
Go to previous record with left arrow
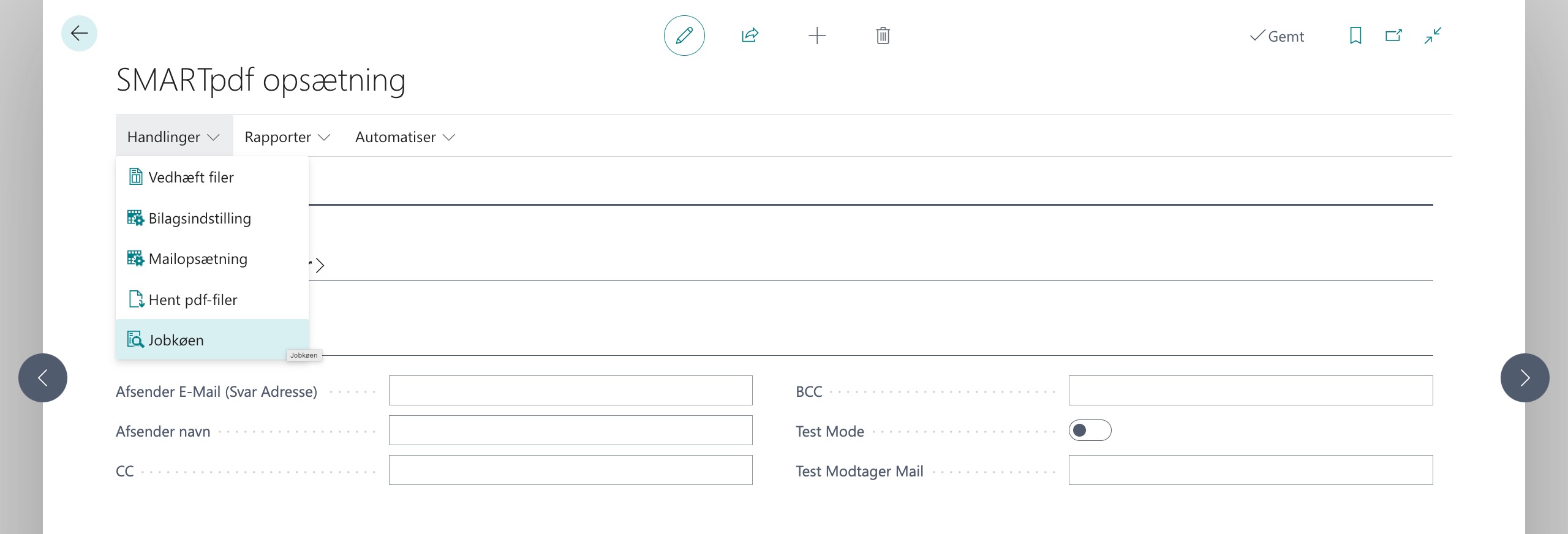[x=43, y=378]
